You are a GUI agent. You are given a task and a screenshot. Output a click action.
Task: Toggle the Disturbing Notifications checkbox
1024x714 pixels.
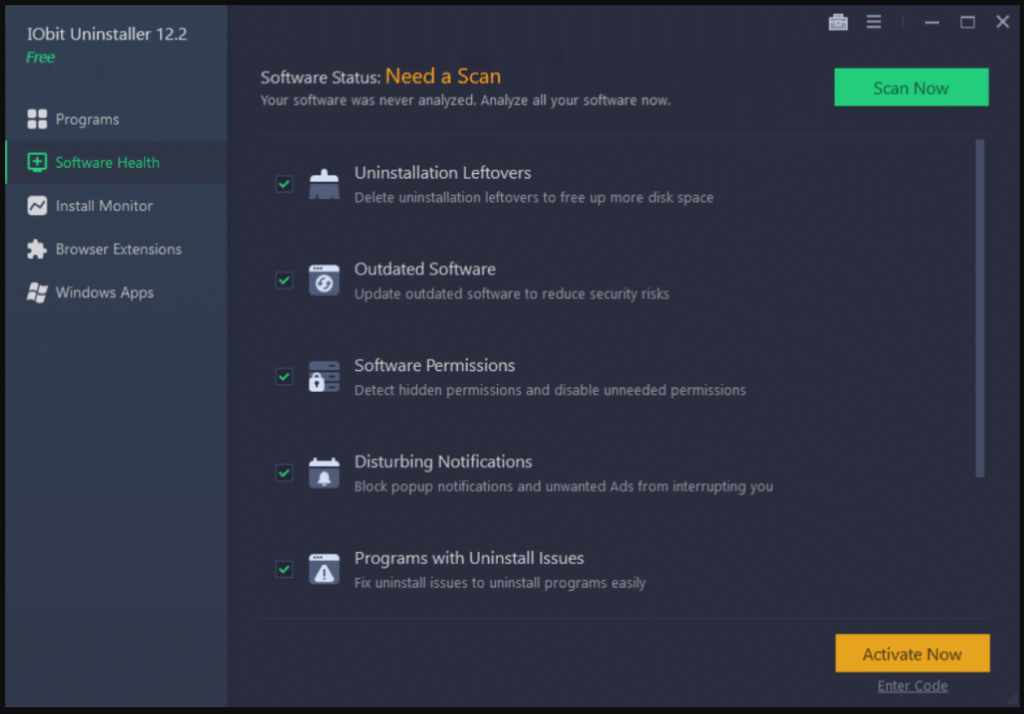point(283,472)
